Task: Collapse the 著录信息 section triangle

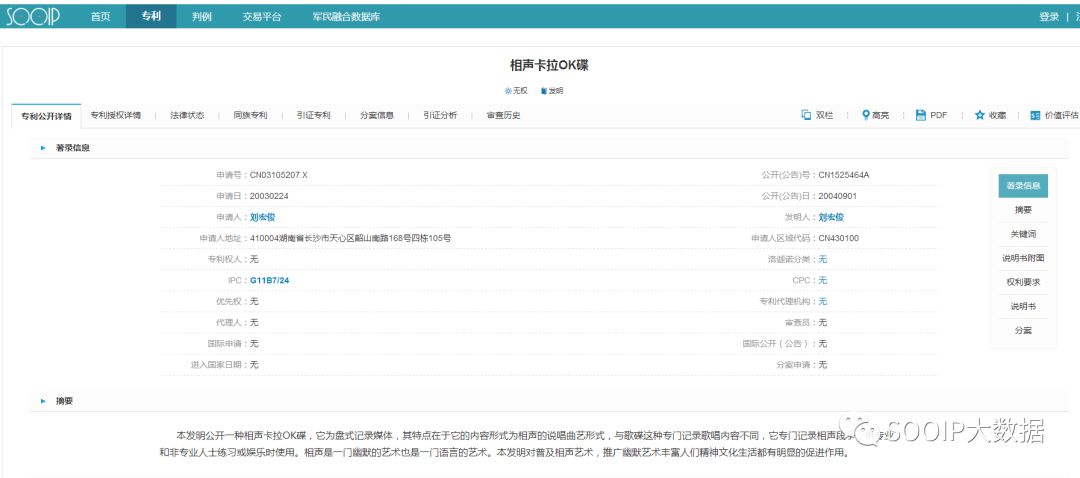Action: coord(43,148)
